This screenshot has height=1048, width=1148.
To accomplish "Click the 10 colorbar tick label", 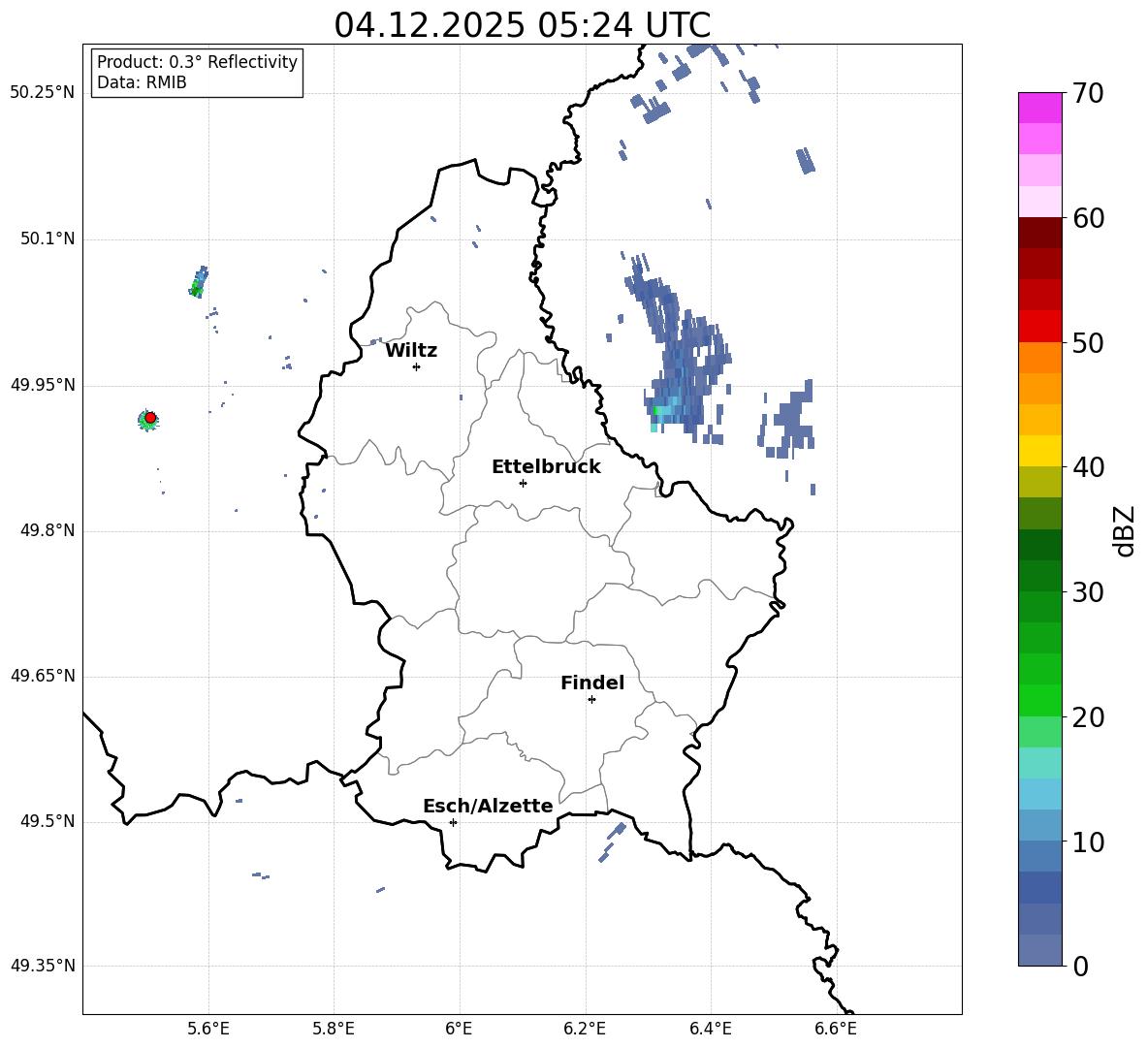I will [x=1088, y=842].
